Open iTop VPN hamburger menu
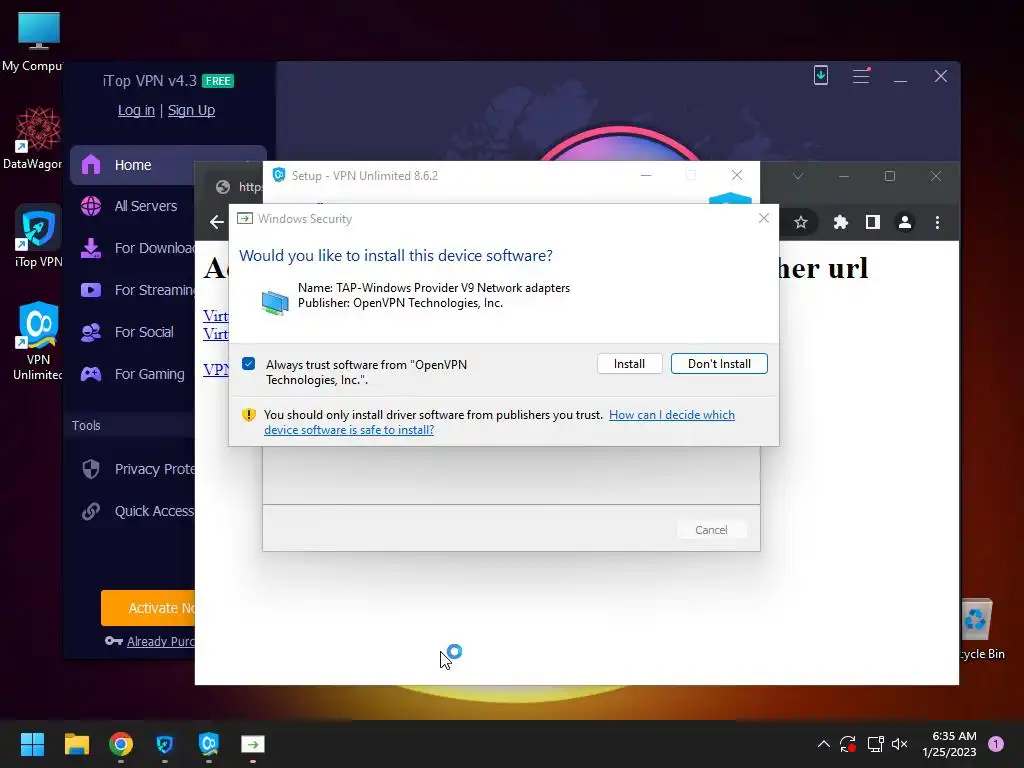The width and height of the screenshot is (1024, 768). (x=861, y=76)
